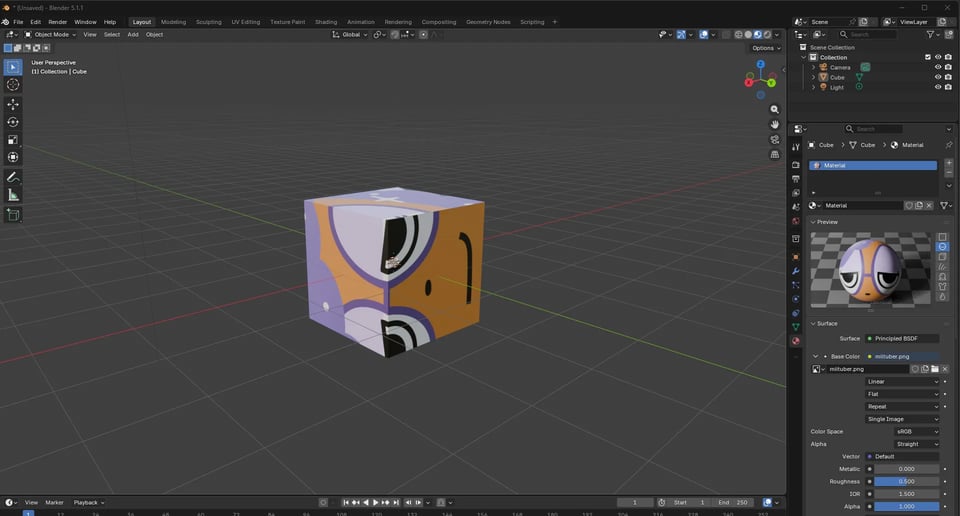Open the Linear interpolation dropdown
This screenshot has width=960, height=516.
click(902, 382)
